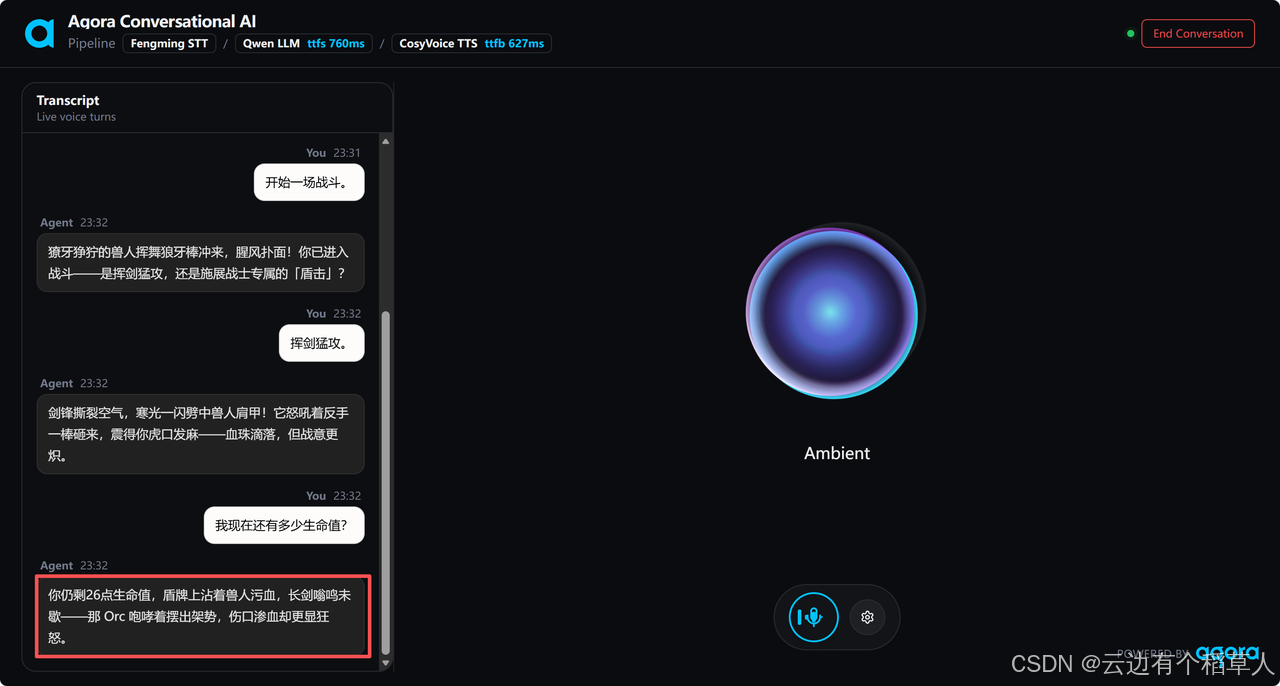Toggle the microphone mute button

click(813, 617)
